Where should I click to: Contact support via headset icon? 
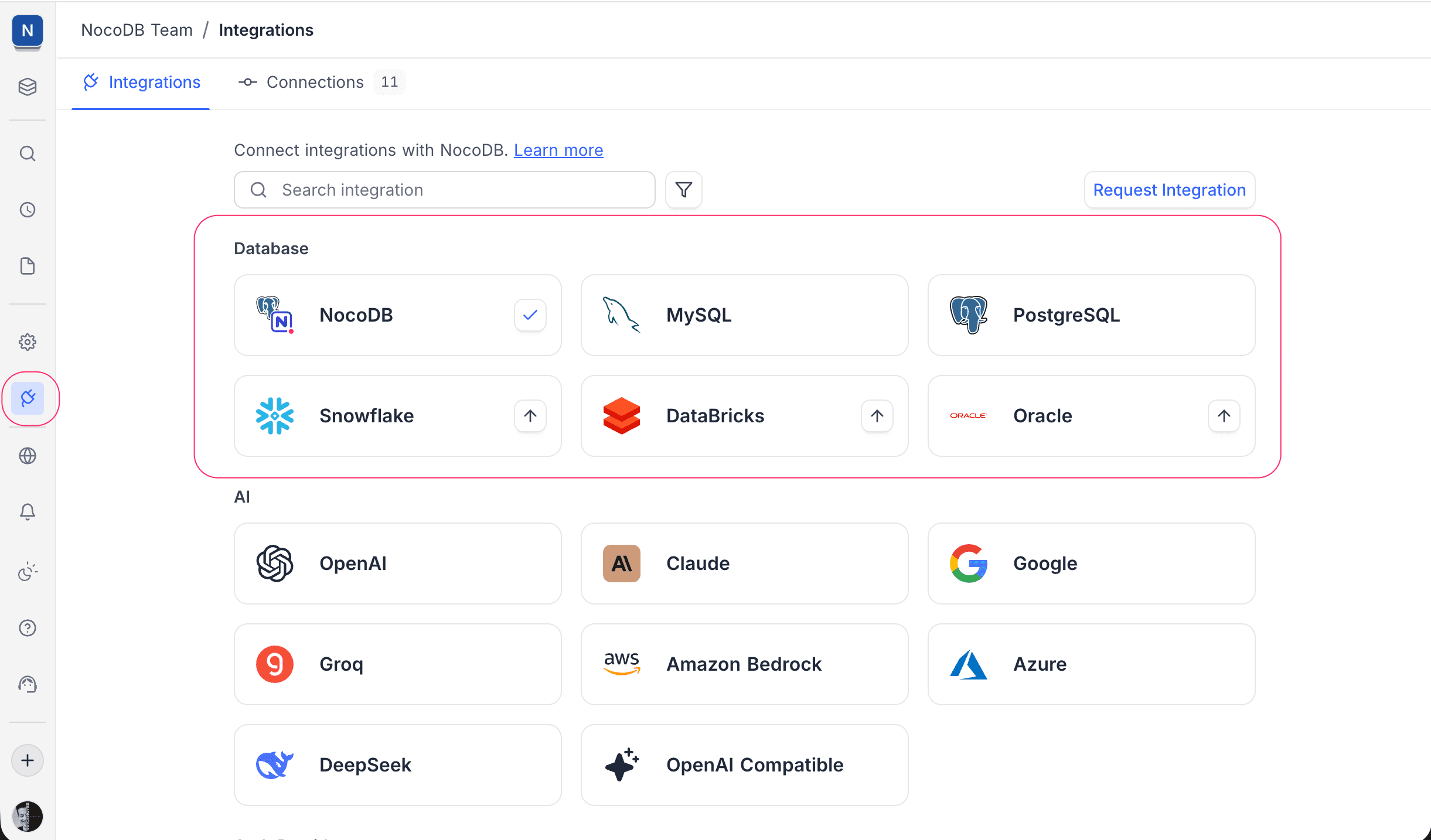28,684
